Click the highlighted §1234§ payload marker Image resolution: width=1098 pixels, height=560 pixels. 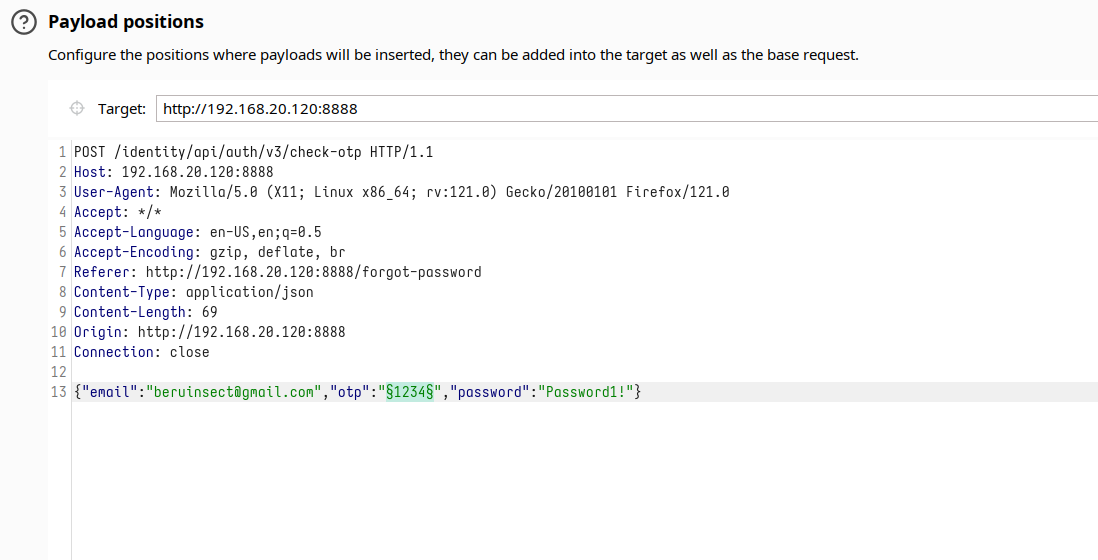[413, 392]
